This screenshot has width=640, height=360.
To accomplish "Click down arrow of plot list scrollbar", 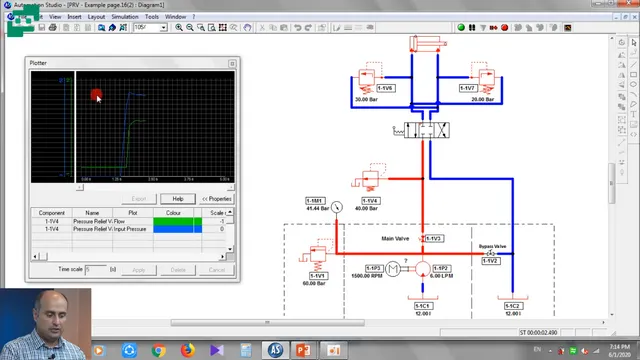I will pyautogui.click(x=230, y=249).
